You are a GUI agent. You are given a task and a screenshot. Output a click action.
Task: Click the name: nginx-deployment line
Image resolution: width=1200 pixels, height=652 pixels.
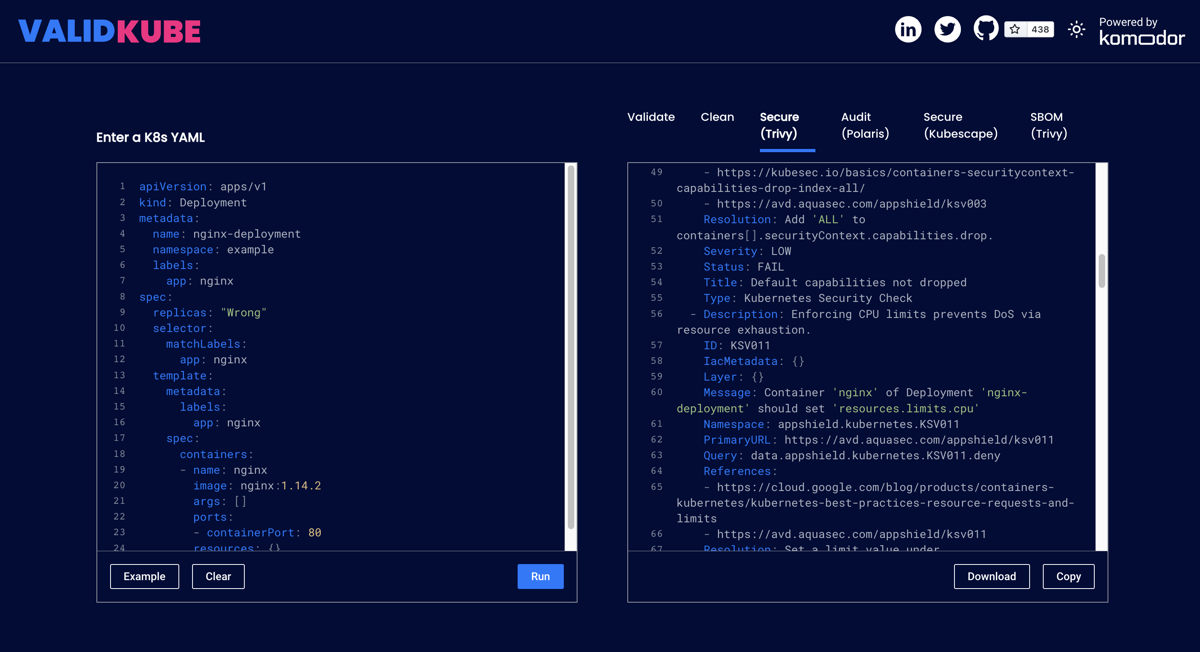coord(227,234)
